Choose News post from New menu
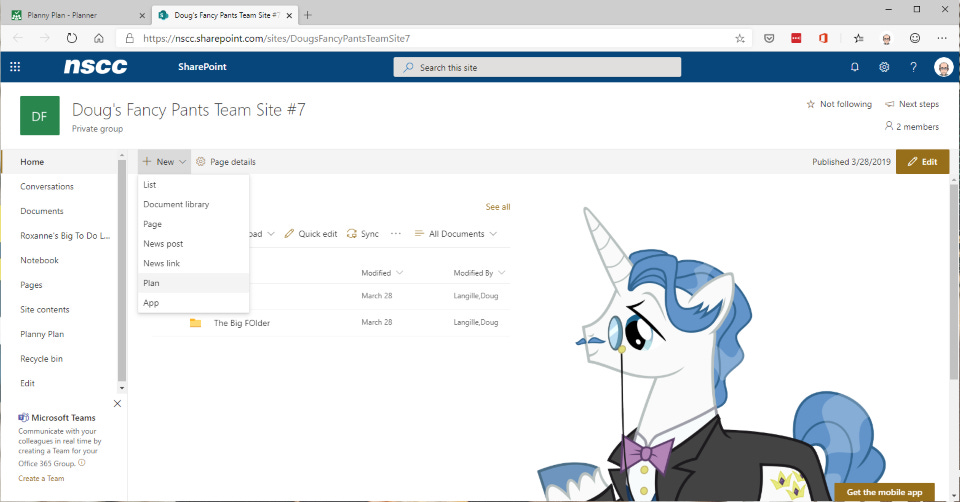 point(193,244)
